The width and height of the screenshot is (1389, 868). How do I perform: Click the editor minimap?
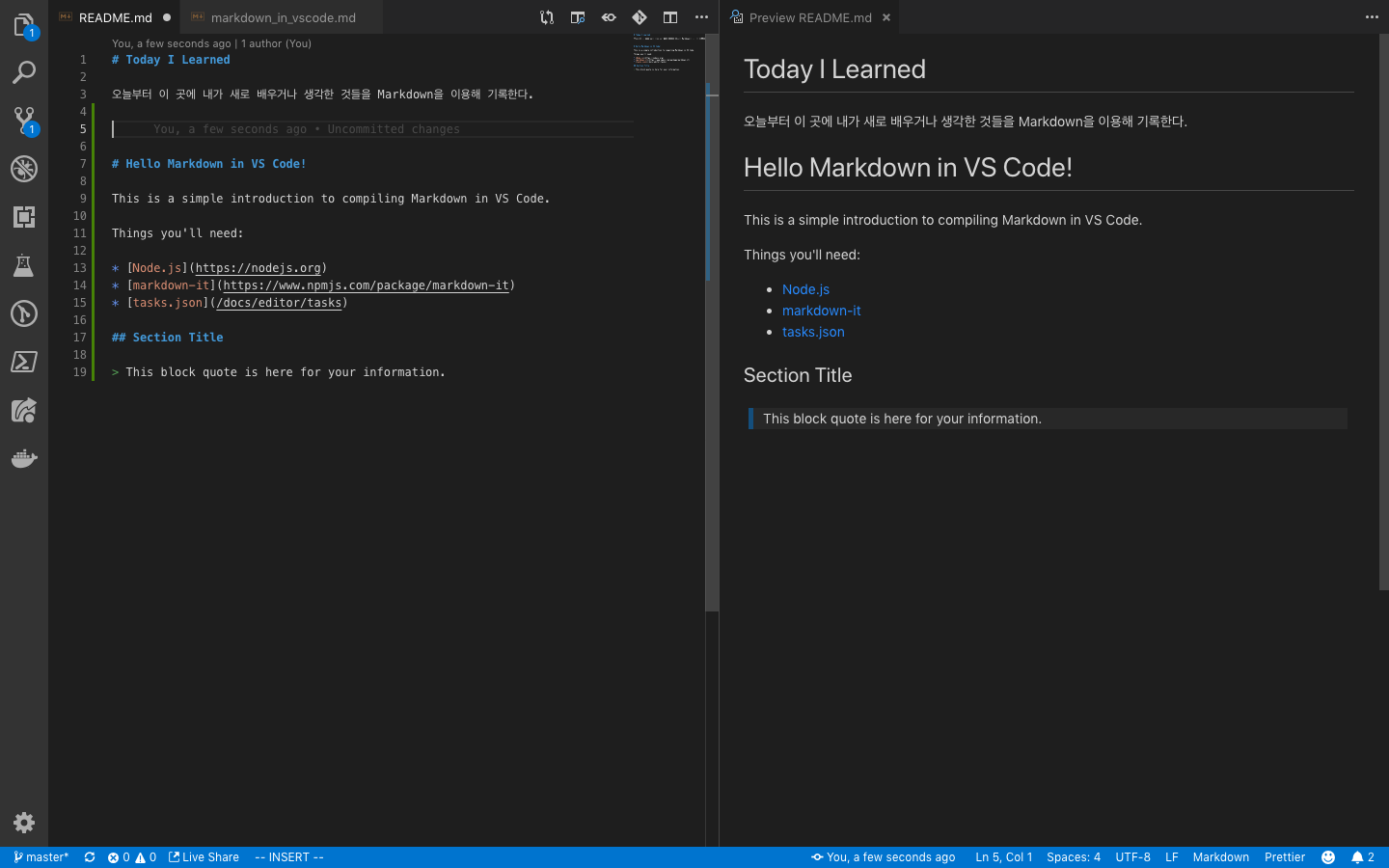pos(668,54)
